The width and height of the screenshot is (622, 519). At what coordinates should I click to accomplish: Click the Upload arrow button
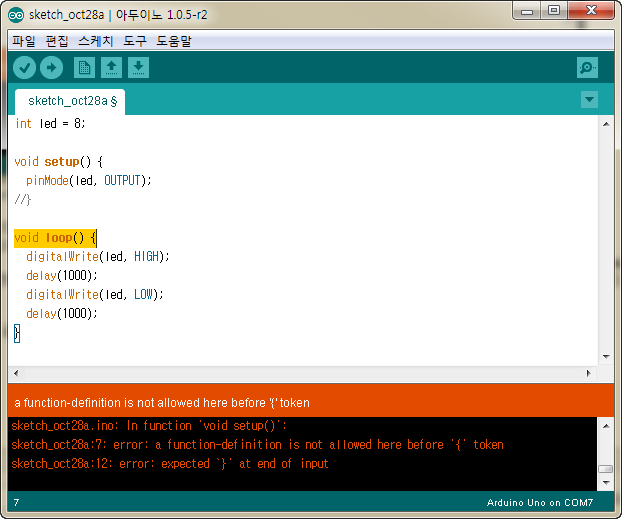click(52, 67)
